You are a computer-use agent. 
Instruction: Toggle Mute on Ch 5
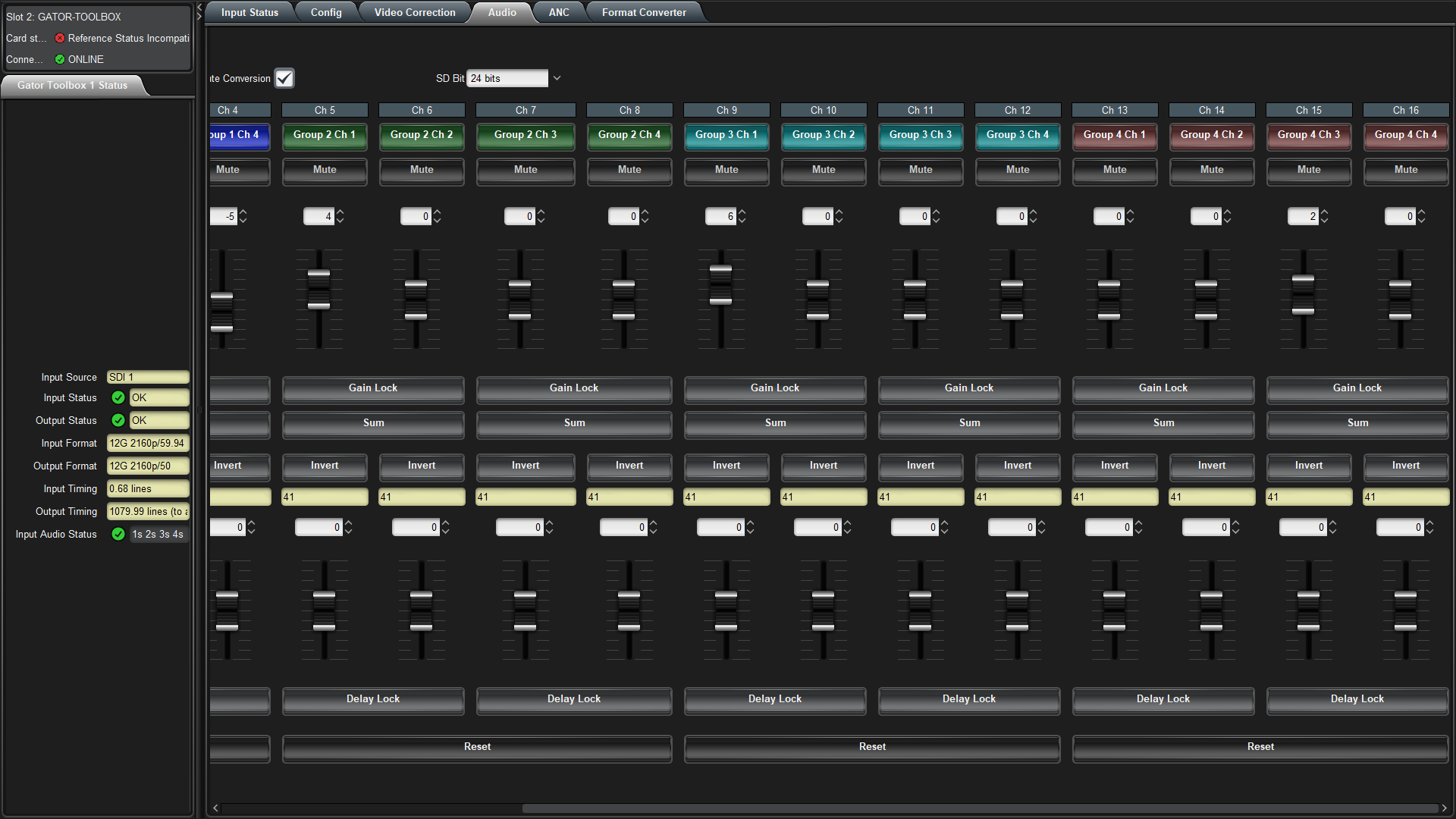324,169
